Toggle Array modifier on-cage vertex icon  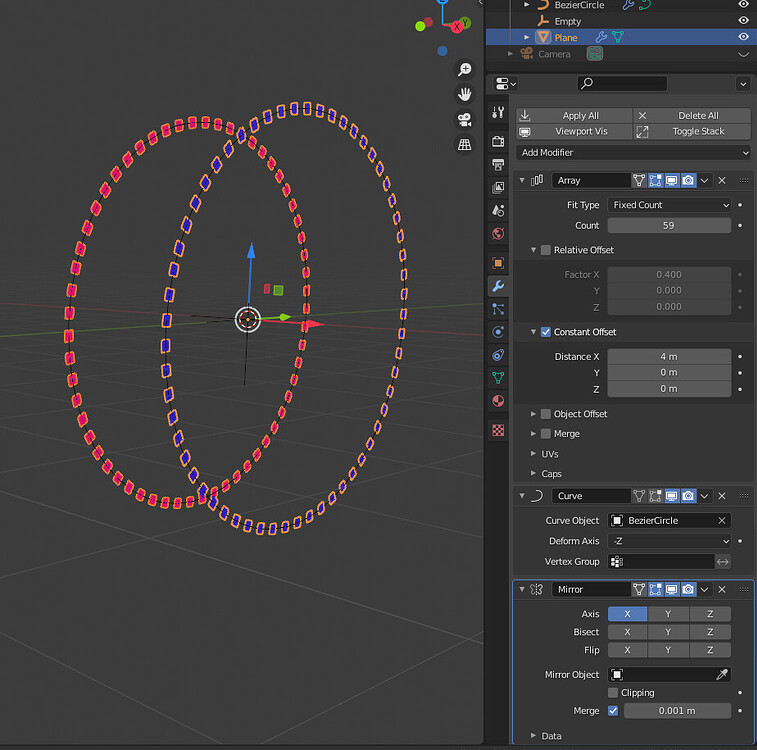pyautogui.click(x=639, y=181)
